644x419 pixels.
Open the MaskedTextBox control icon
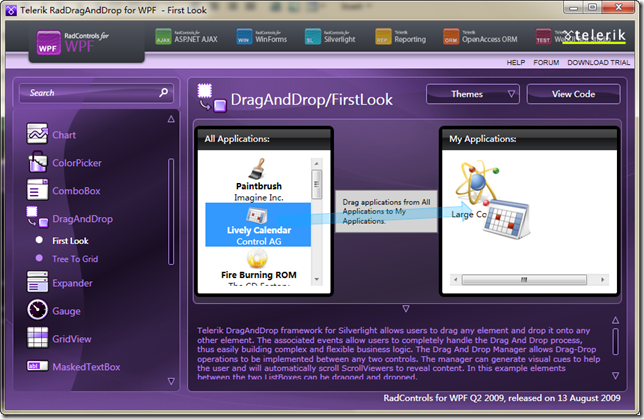[37, 366]
